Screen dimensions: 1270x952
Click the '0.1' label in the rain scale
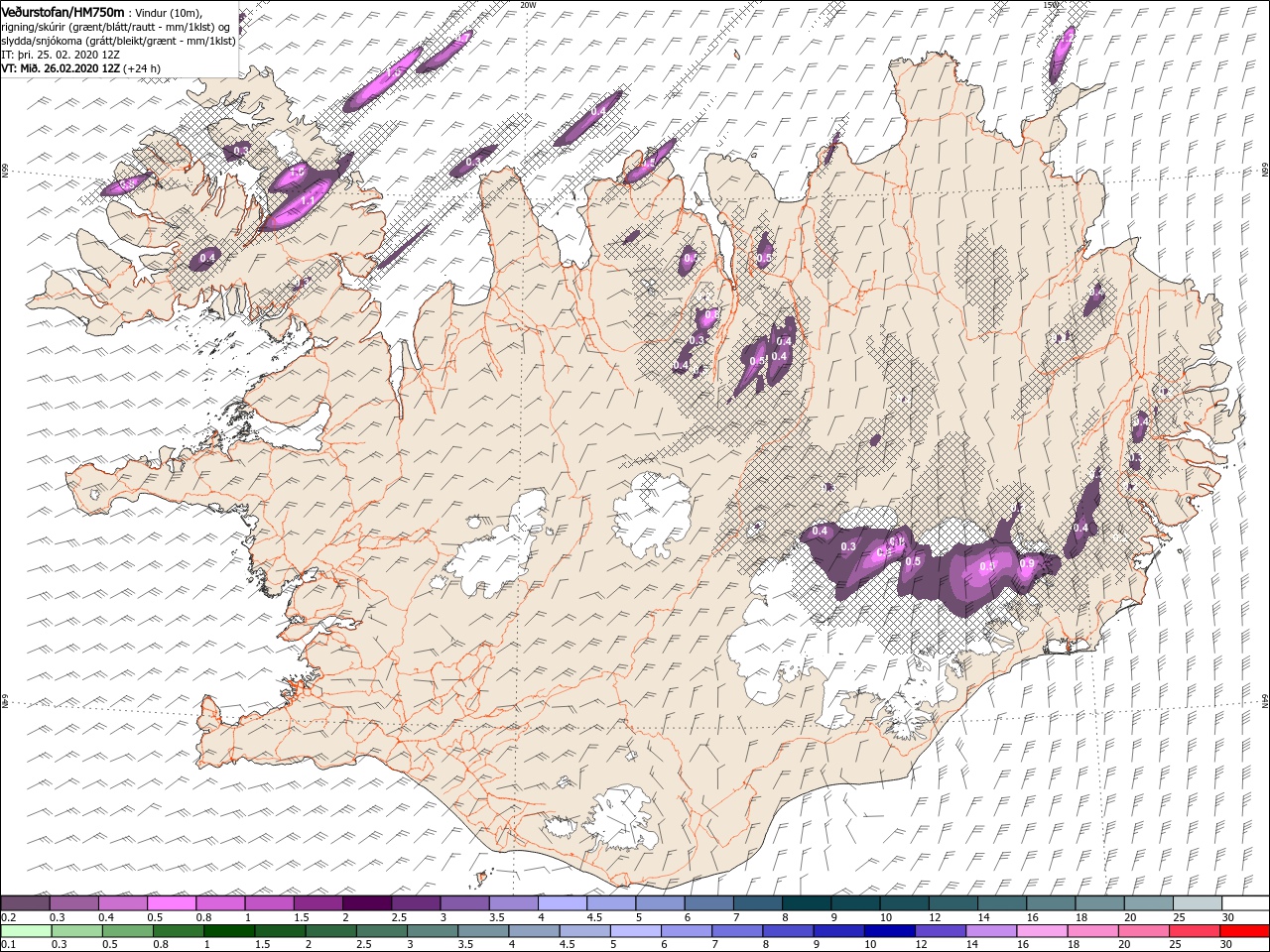[x=8, y=945]
